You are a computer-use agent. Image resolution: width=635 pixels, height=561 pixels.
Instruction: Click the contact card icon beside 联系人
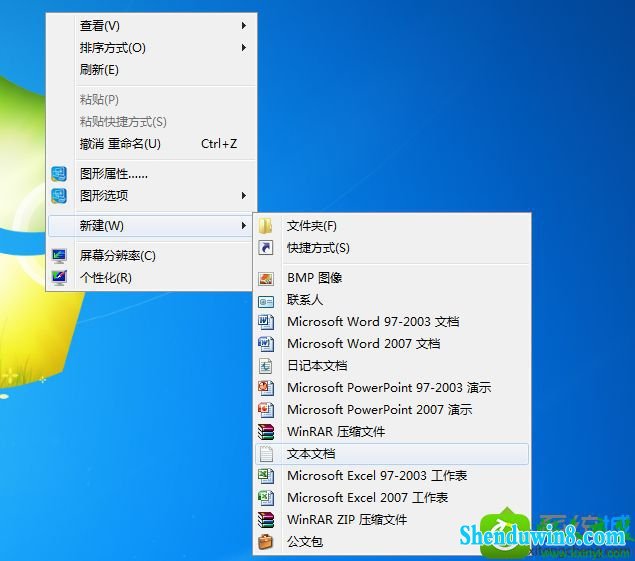(266, 301)
